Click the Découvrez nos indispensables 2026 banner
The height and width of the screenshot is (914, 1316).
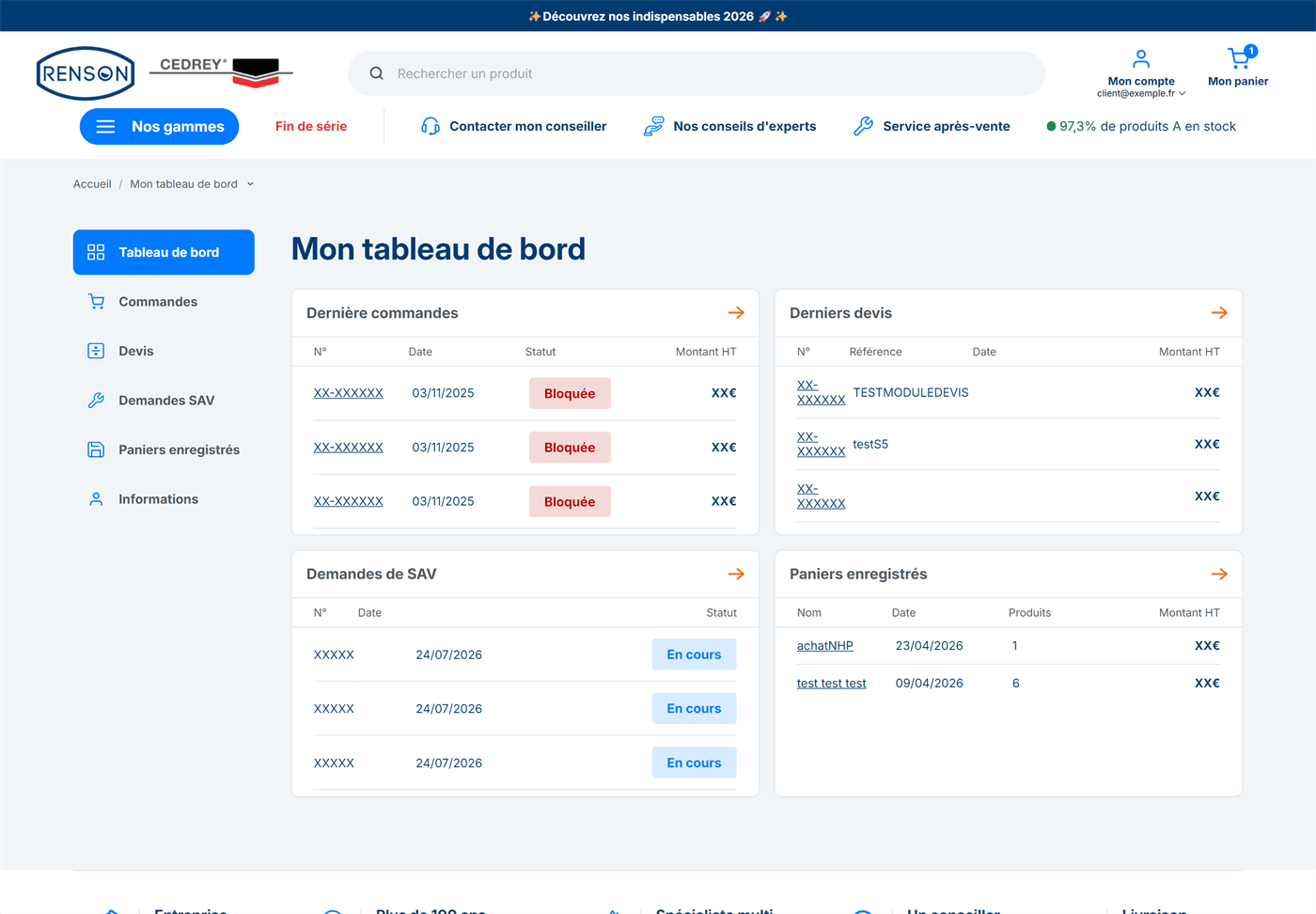658,16
